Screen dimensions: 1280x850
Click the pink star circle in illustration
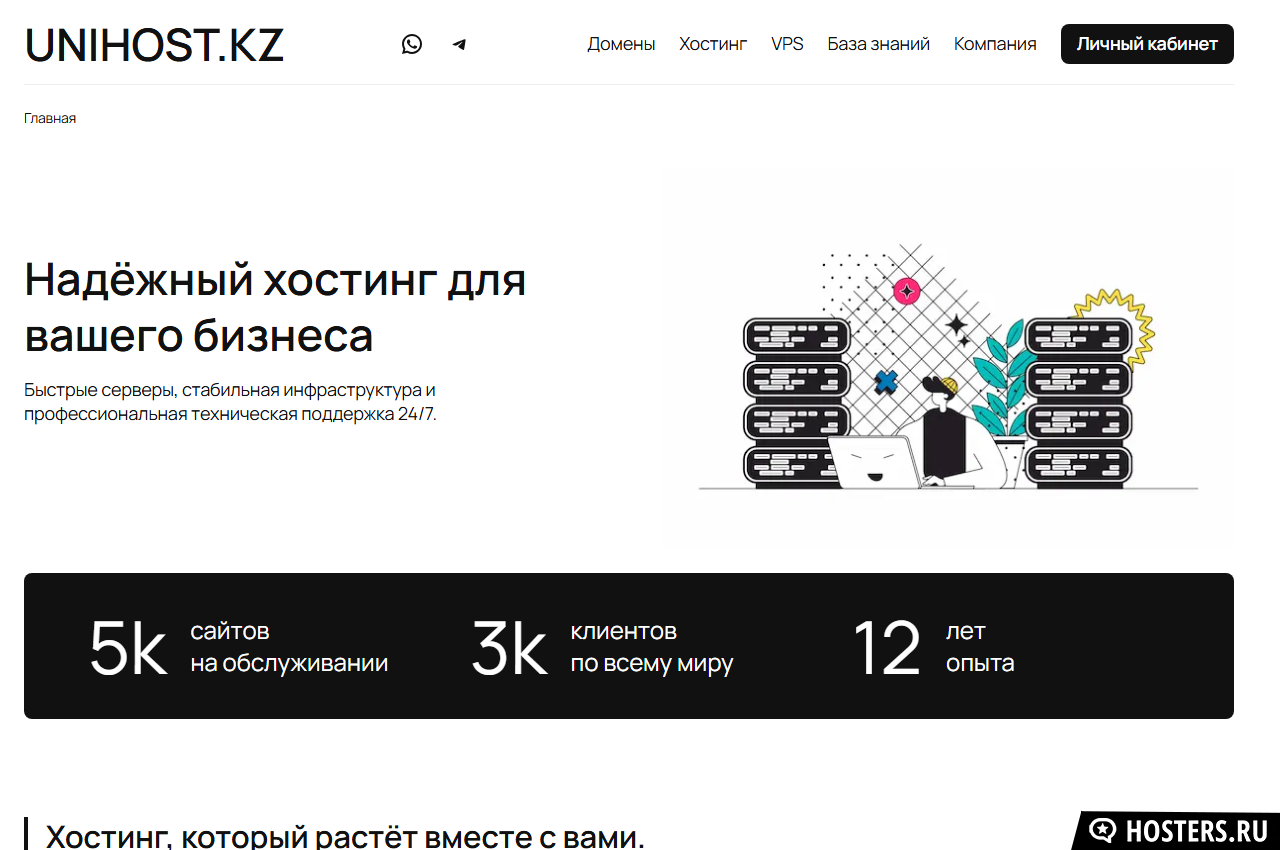pyautogui.click(x=906, y=291)
